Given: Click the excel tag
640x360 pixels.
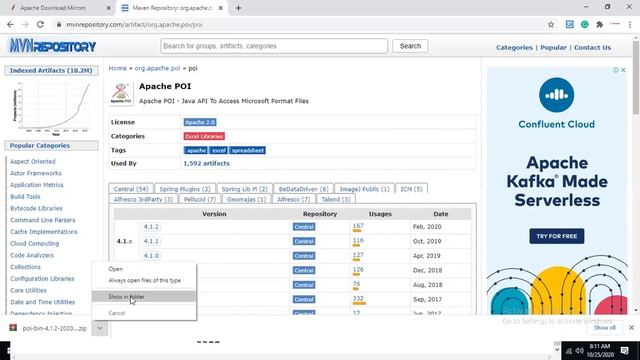Looking at the screenshot, I should [218, 151].
